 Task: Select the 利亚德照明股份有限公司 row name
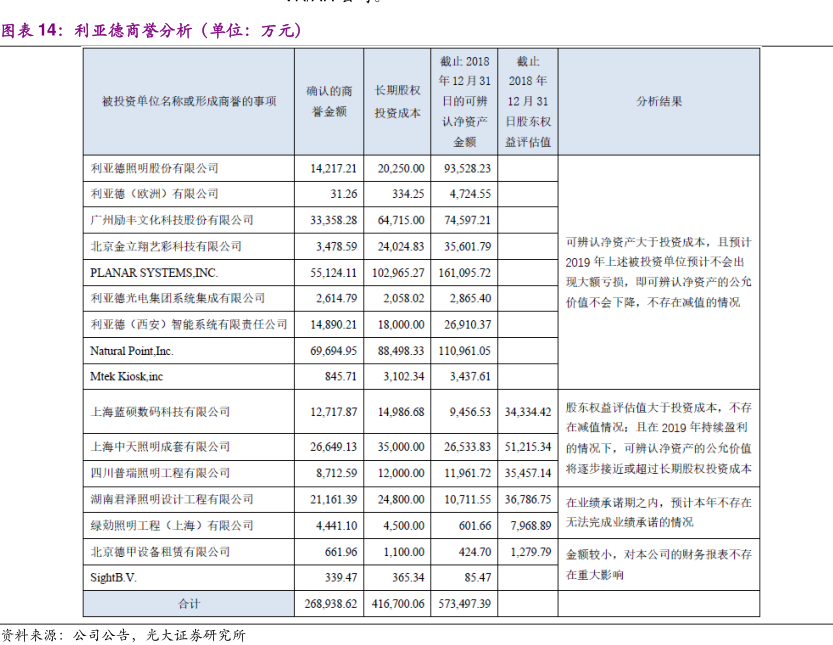[x=154, y=168]
